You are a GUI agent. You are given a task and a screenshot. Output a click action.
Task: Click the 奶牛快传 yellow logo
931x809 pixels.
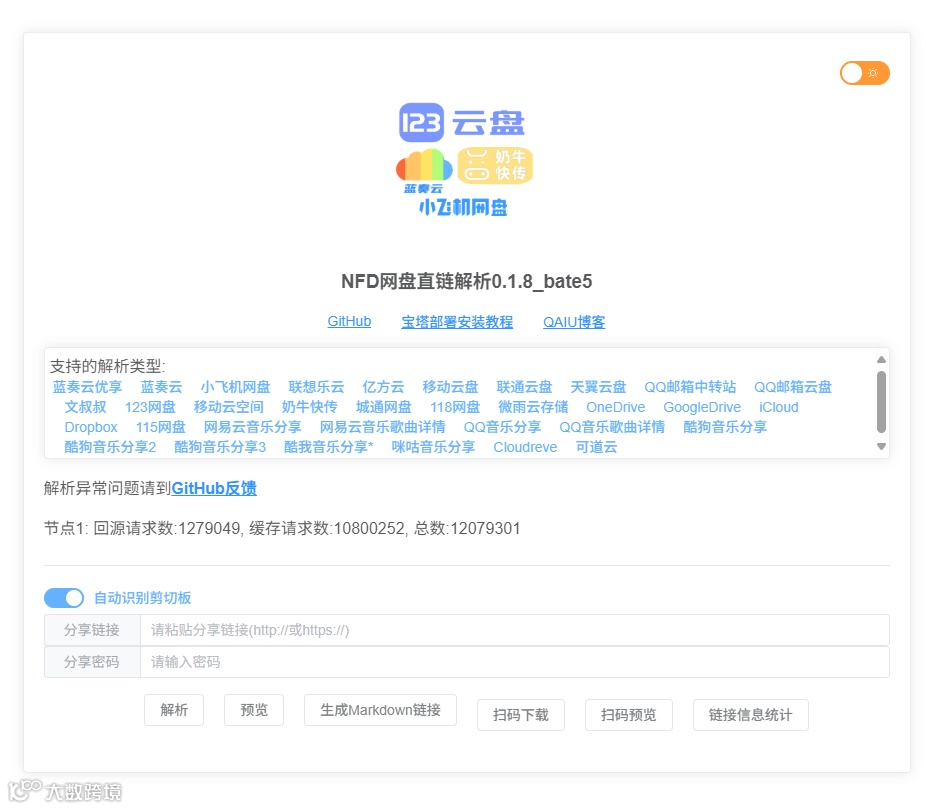tap(495, 165)
